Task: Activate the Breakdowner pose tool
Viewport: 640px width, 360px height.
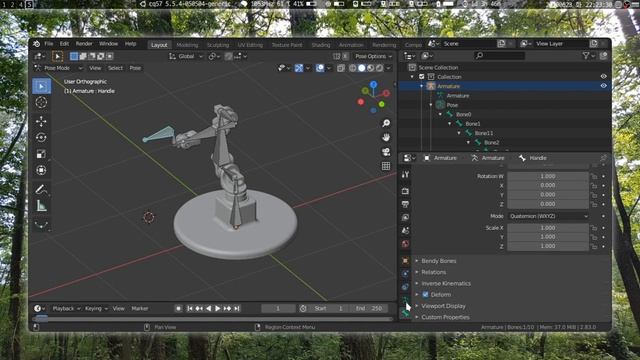Action: click(41, 224)
